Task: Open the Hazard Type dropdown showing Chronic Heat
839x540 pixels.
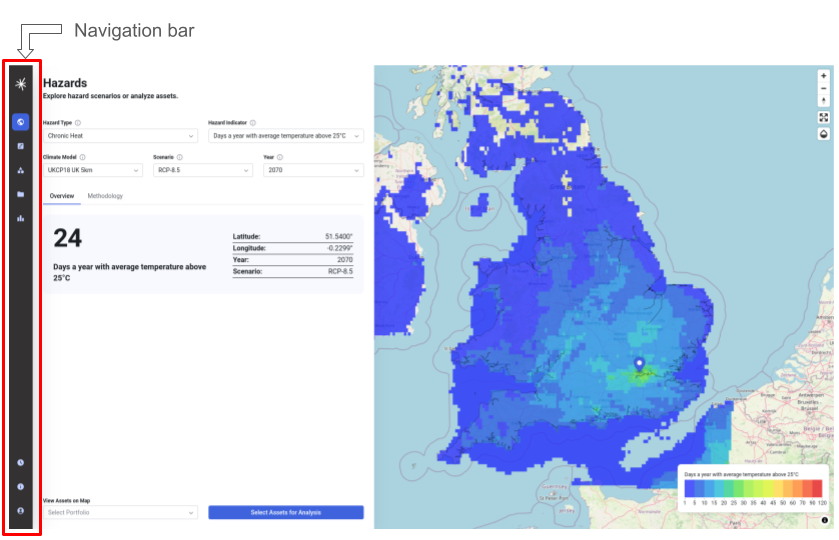Action: click(120, 136)
